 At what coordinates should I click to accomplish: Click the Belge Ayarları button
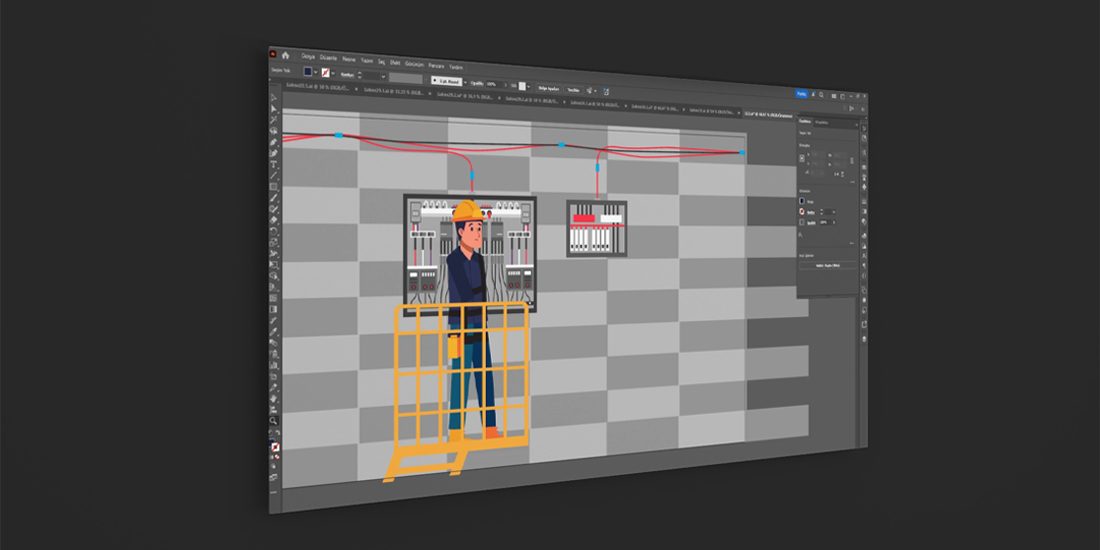(x=550, y=87)
